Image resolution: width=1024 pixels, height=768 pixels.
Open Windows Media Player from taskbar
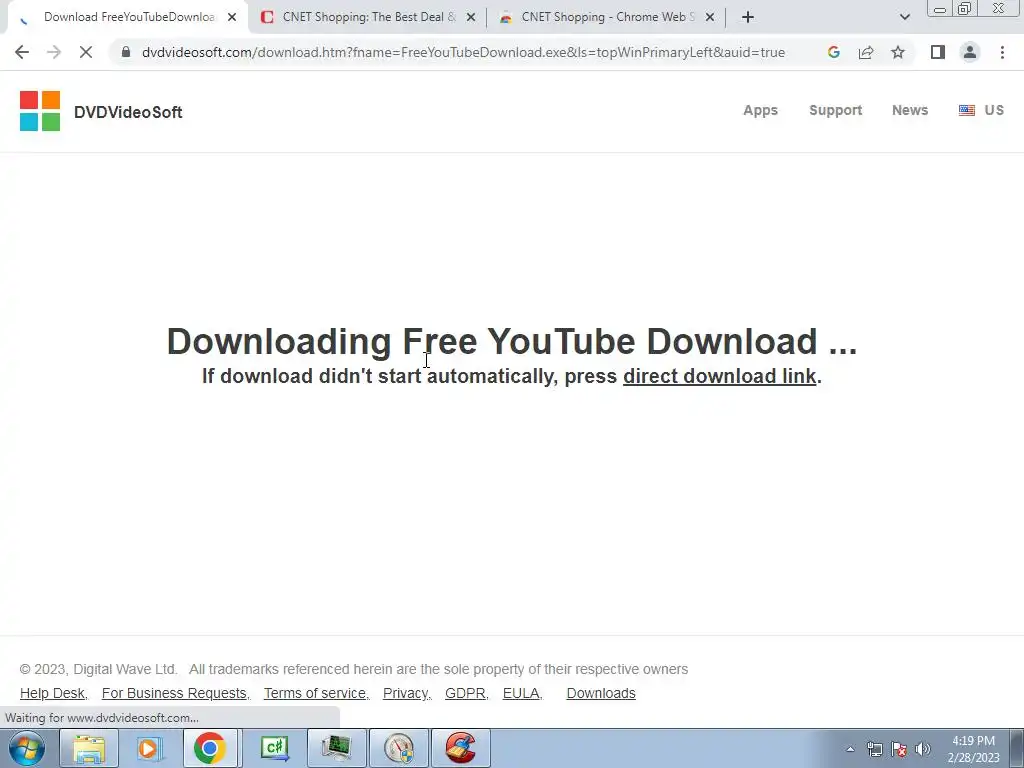point(149,748)
